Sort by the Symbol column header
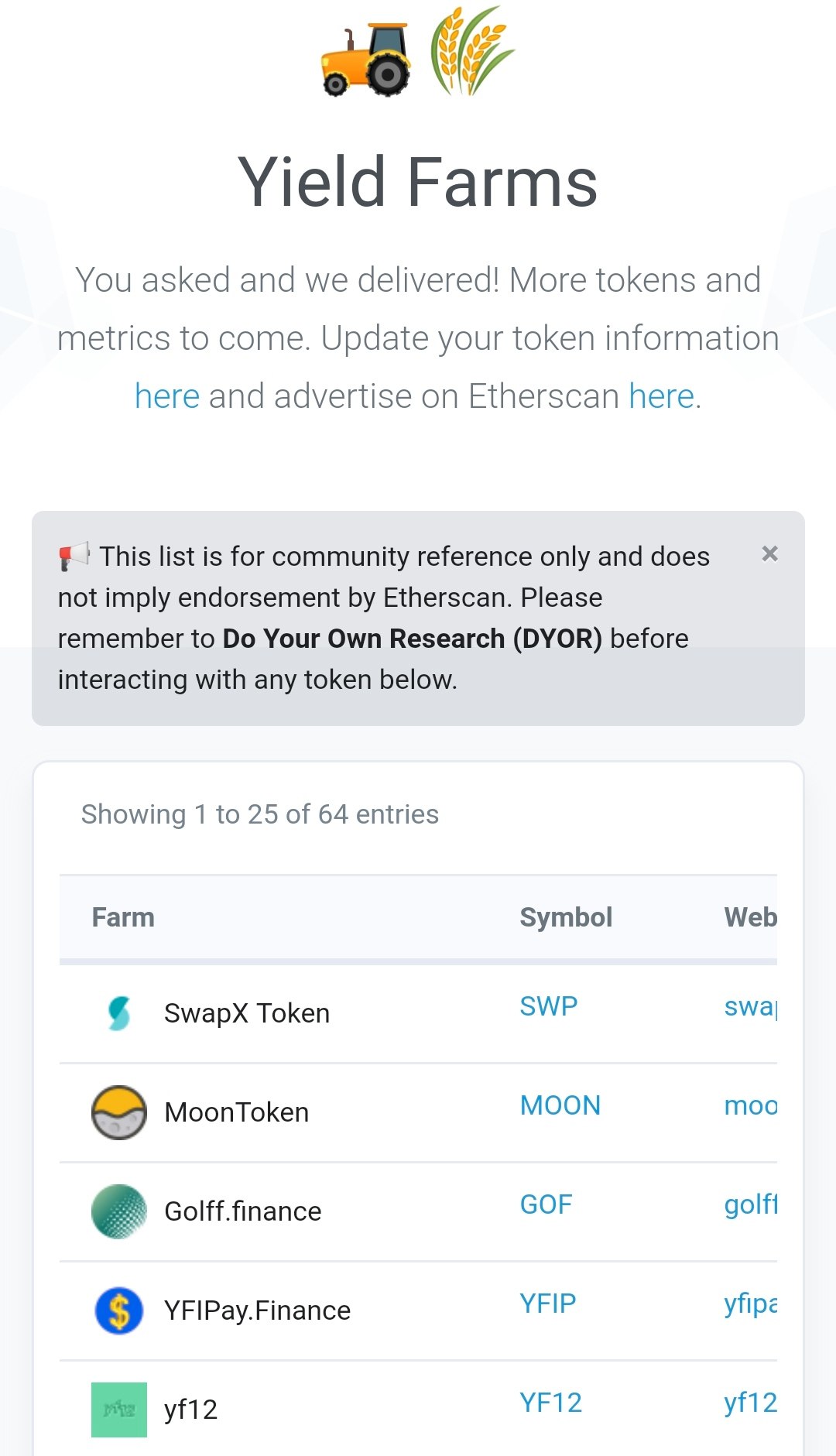 (x=566, y=917)
